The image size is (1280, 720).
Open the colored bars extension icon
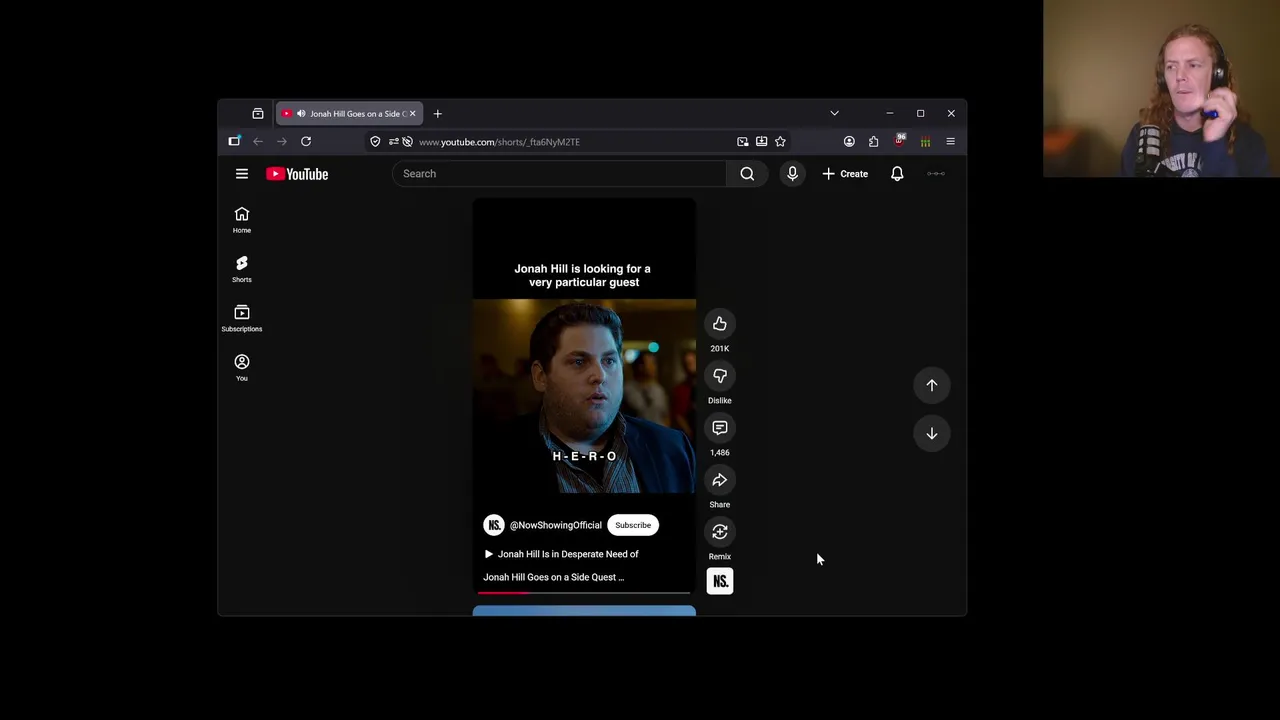coord(925,142)
